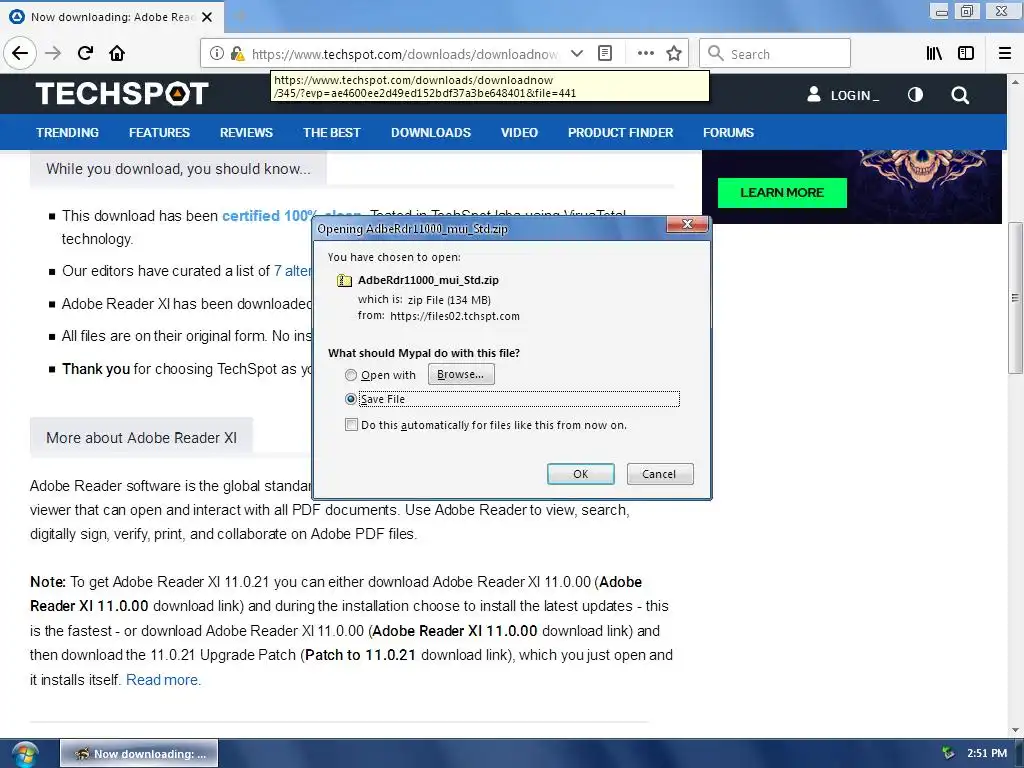Open the TRENDING menu
This screenshot has width=1024, height=768.
(x=67, y=133)
